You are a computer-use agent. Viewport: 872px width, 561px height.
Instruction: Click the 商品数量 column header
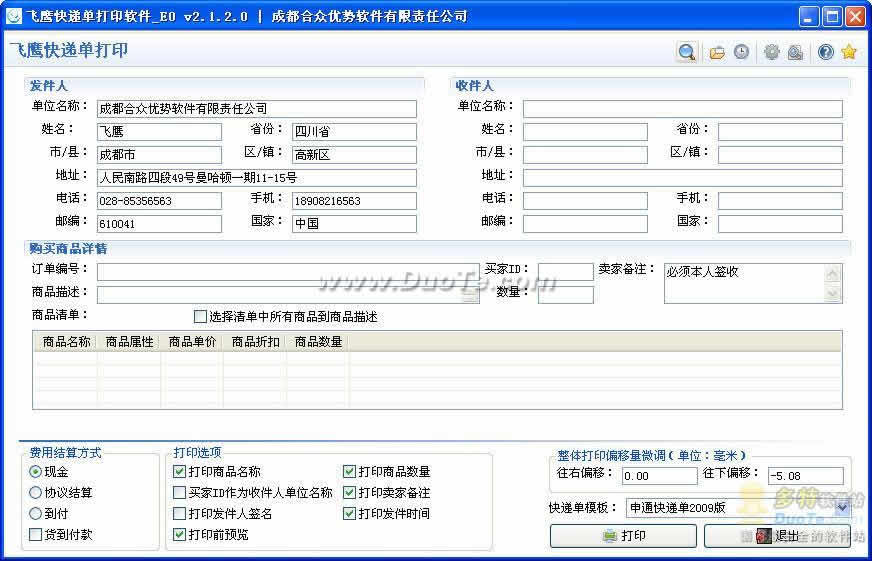tap(318, 341)
